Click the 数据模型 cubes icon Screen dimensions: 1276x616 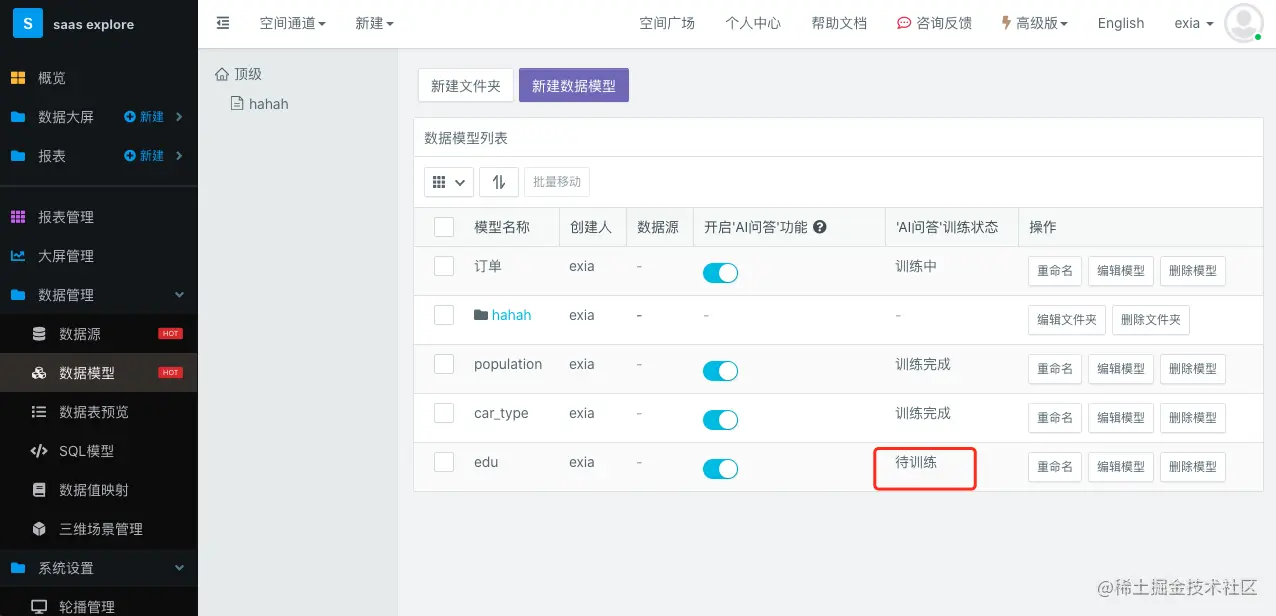pos(39,373)
